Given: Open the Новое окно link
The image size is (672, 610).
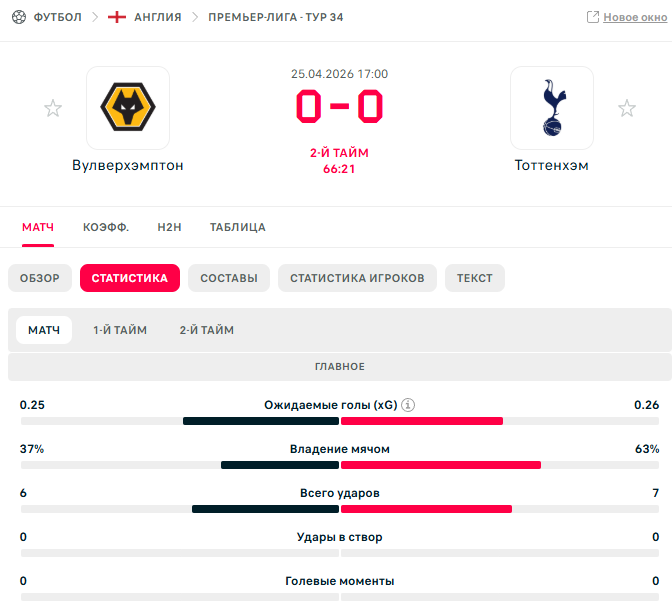Looking at the screenshot, I should click(x=635, y=18).
